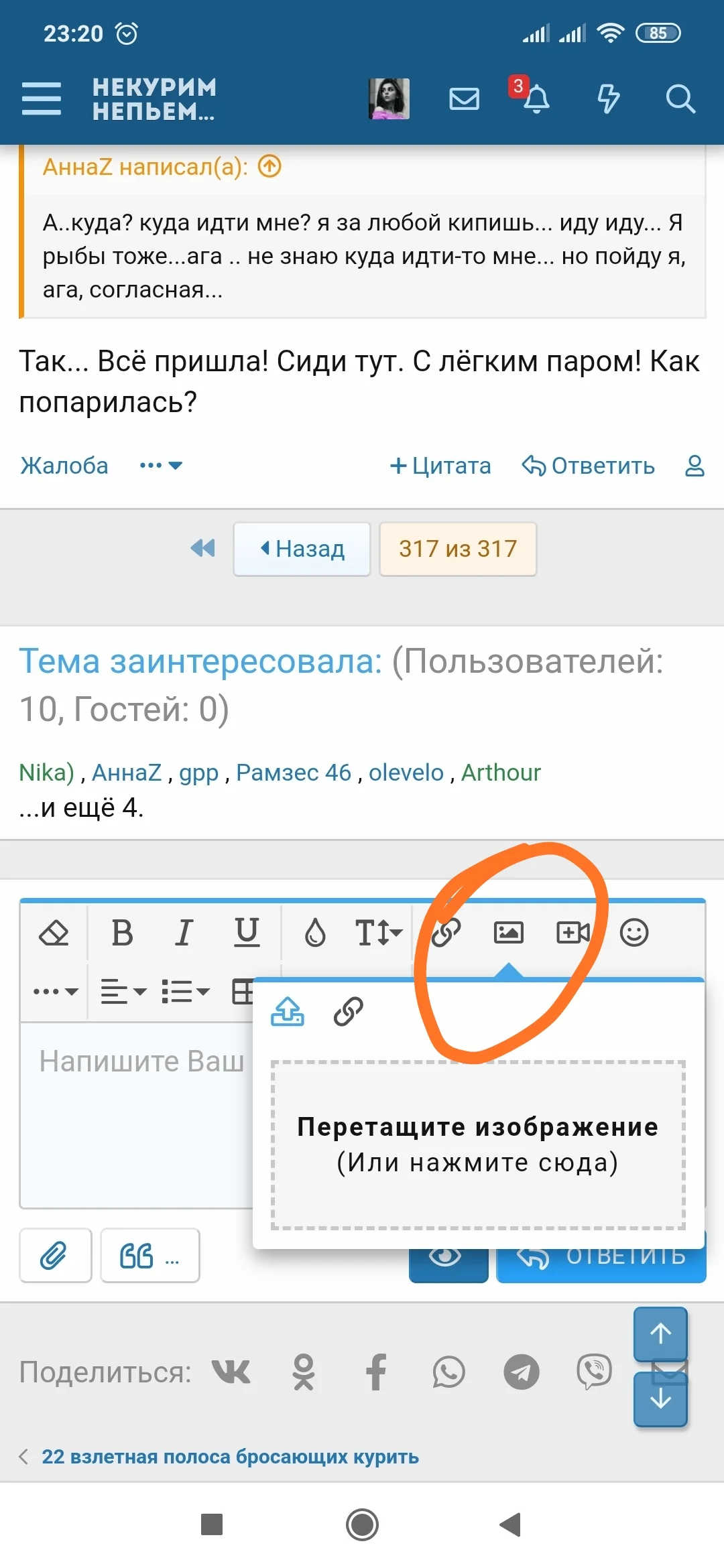Add post to multi-quote with Цитата
Viewport: 724px width, 1568px height.
[x=440, y=466]
